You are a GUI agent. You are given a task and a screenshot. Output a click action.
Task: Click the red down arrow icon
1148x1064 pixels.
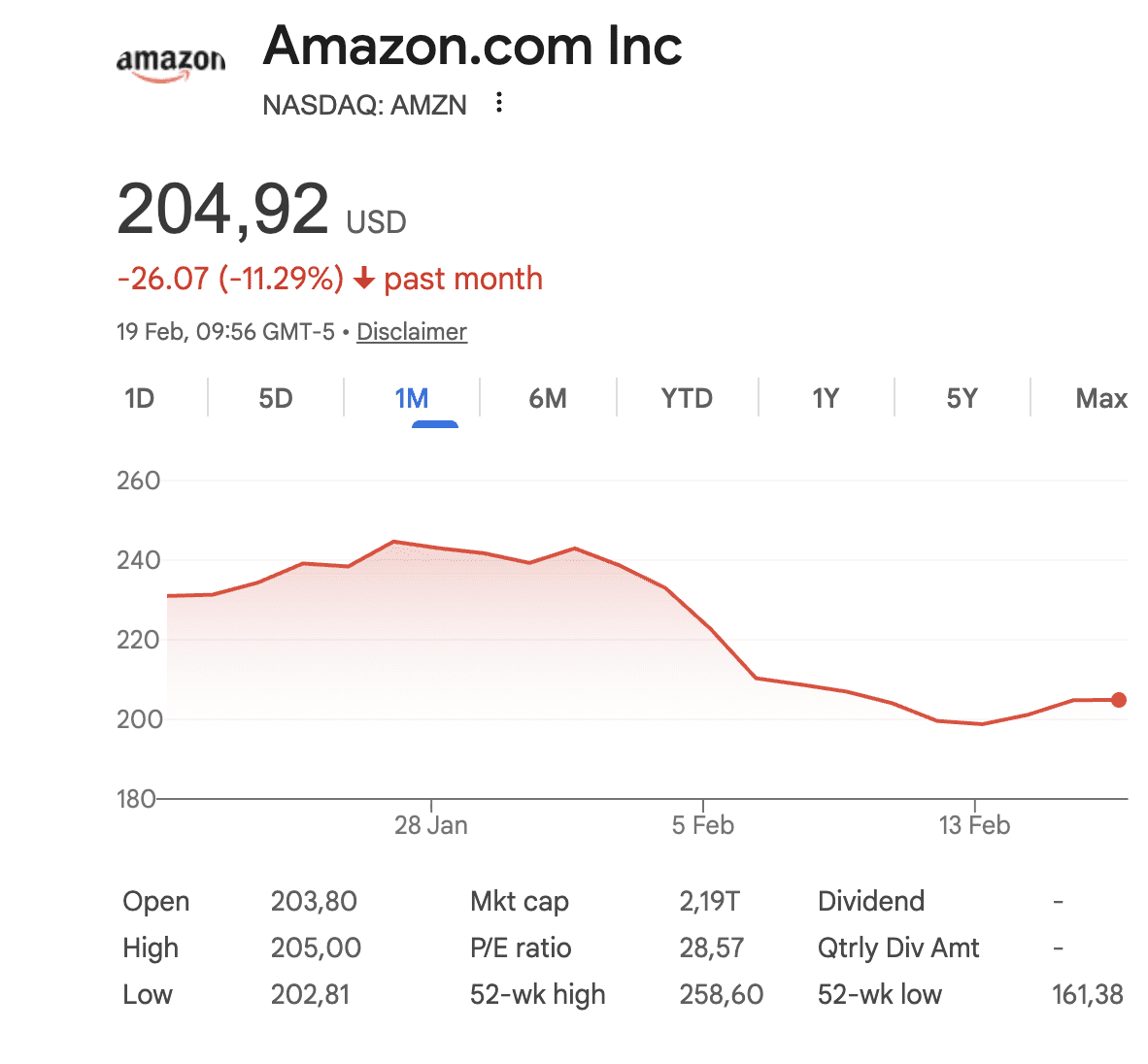[364, 280]
